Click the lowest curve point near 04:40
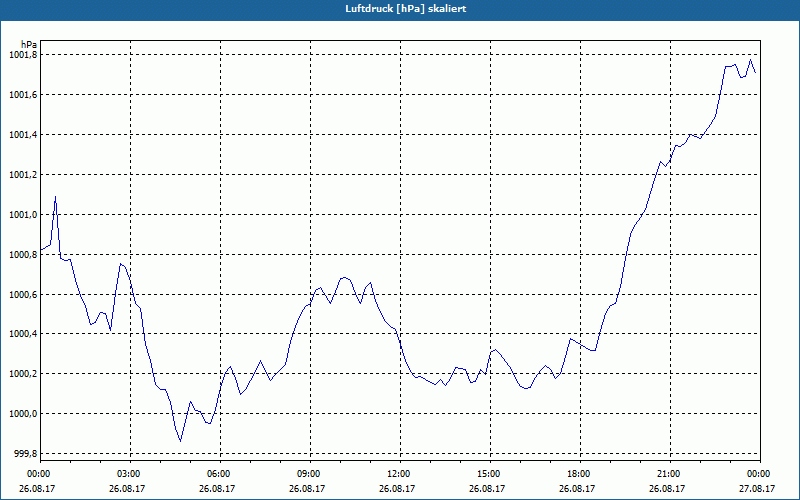The image size is (800, 500). pyautogui.click(x=181, y=441)
